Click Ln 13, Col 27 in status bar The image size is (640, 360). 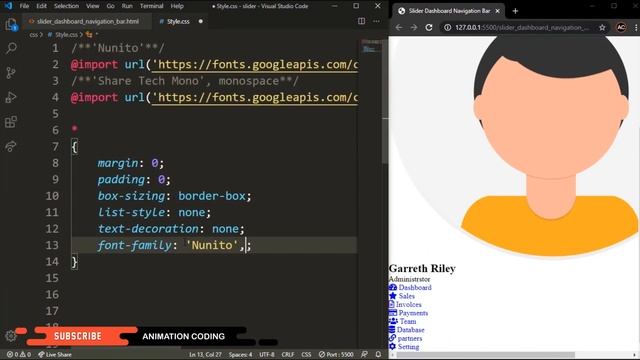coord(205,354)
